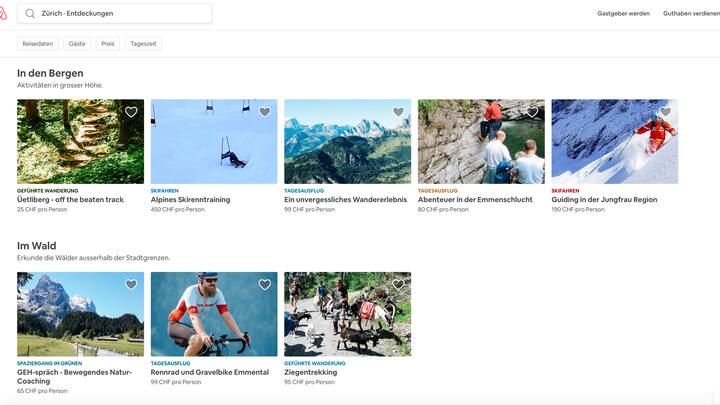This screenshot has height=405, width=720.
Task: Click the Im Wald heading
Action: click(37, 246)
